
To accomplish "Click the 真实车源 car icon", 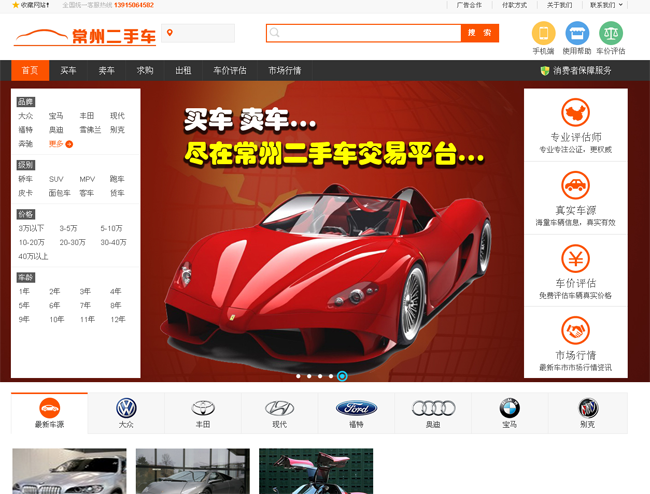I will coord(576,185).
